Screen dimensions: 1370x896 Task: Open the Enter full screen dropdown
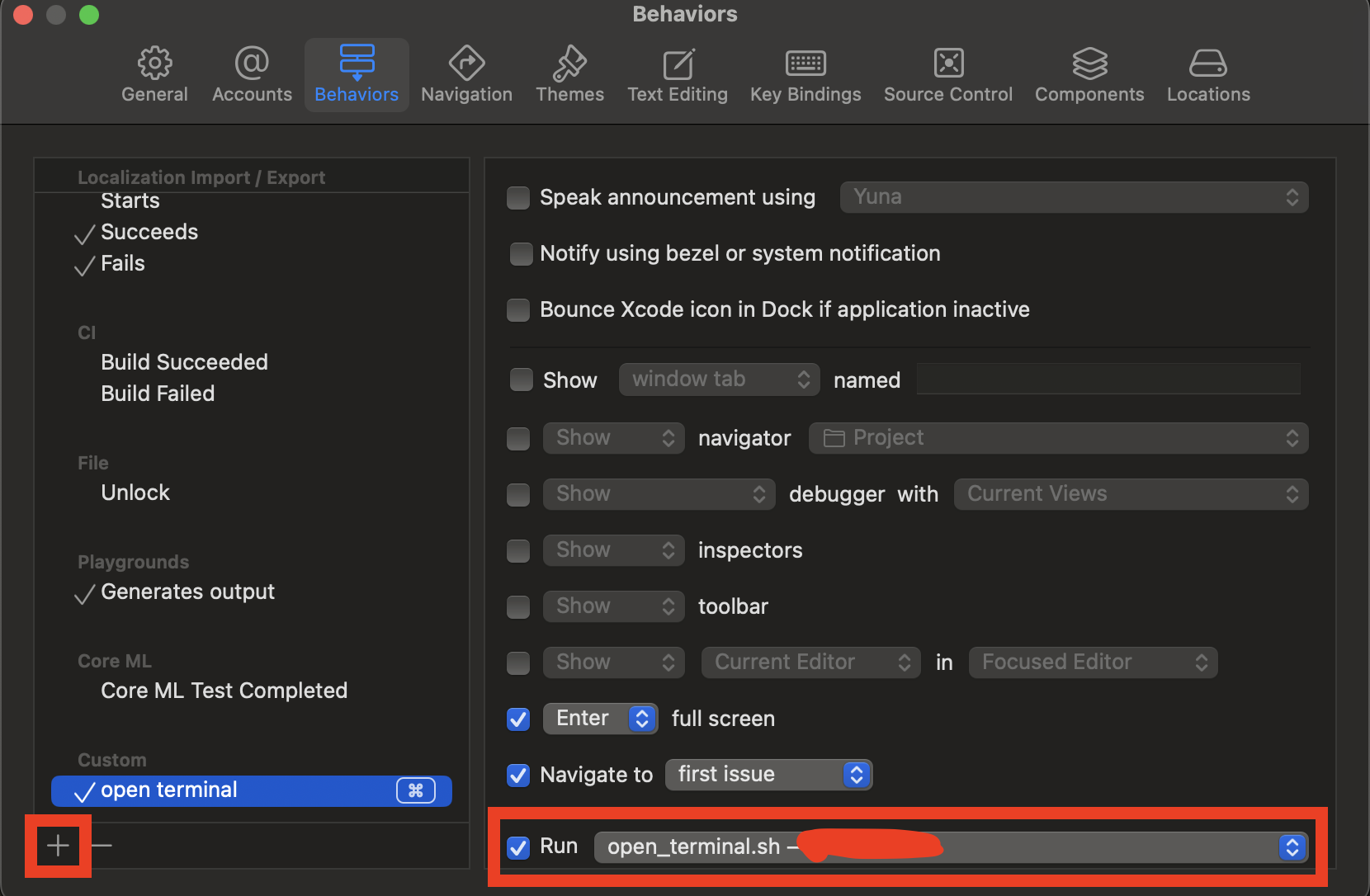click(600, 719)
